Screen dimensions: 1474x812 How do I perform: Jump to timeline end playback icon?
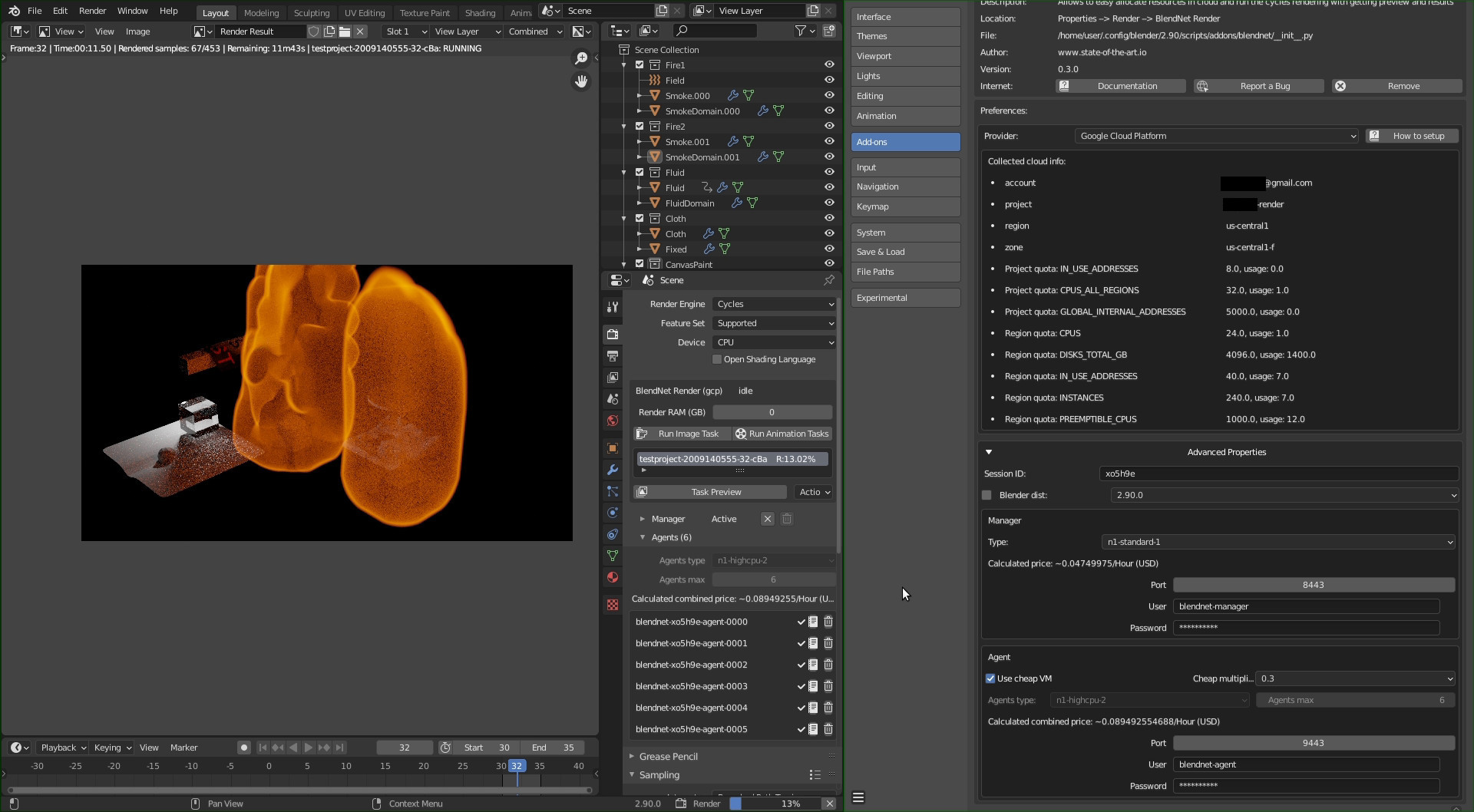pos(340,748)
